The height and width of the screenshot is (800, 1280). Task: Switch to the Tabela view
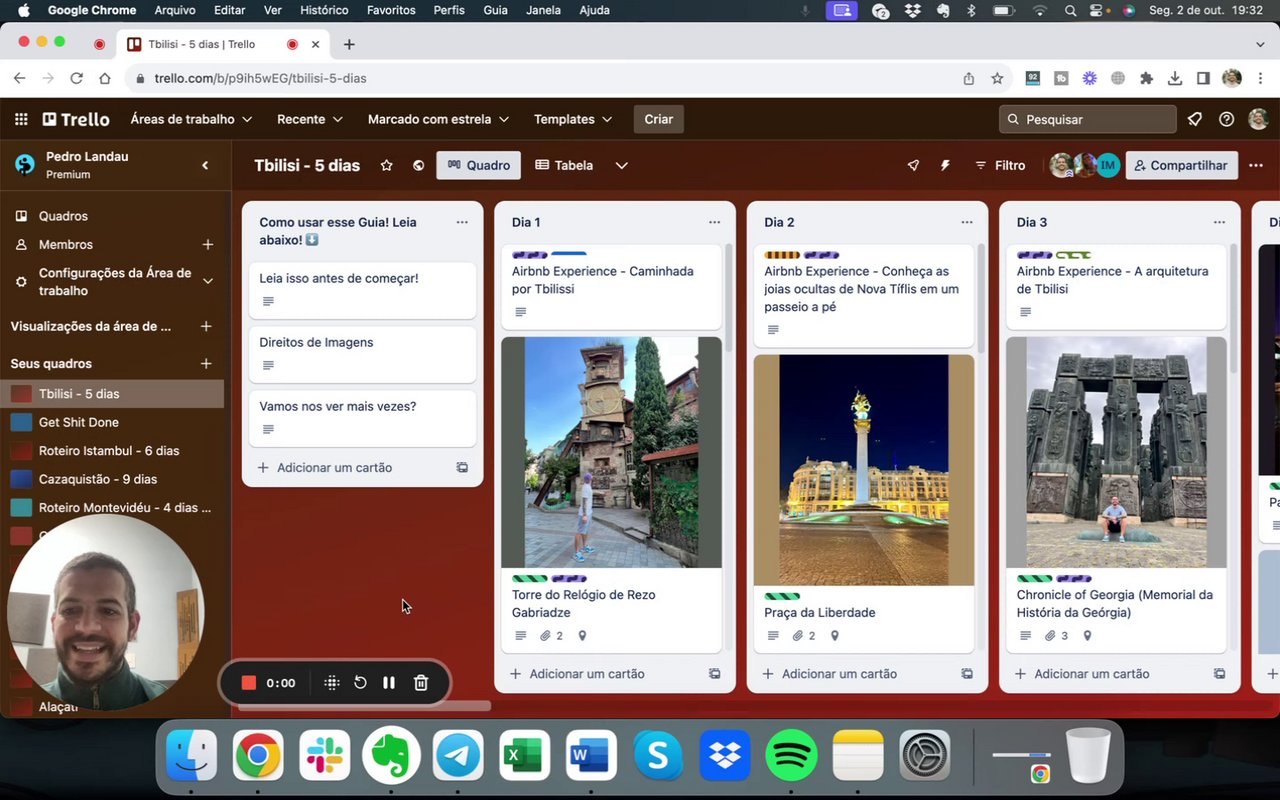coord(564,166)
